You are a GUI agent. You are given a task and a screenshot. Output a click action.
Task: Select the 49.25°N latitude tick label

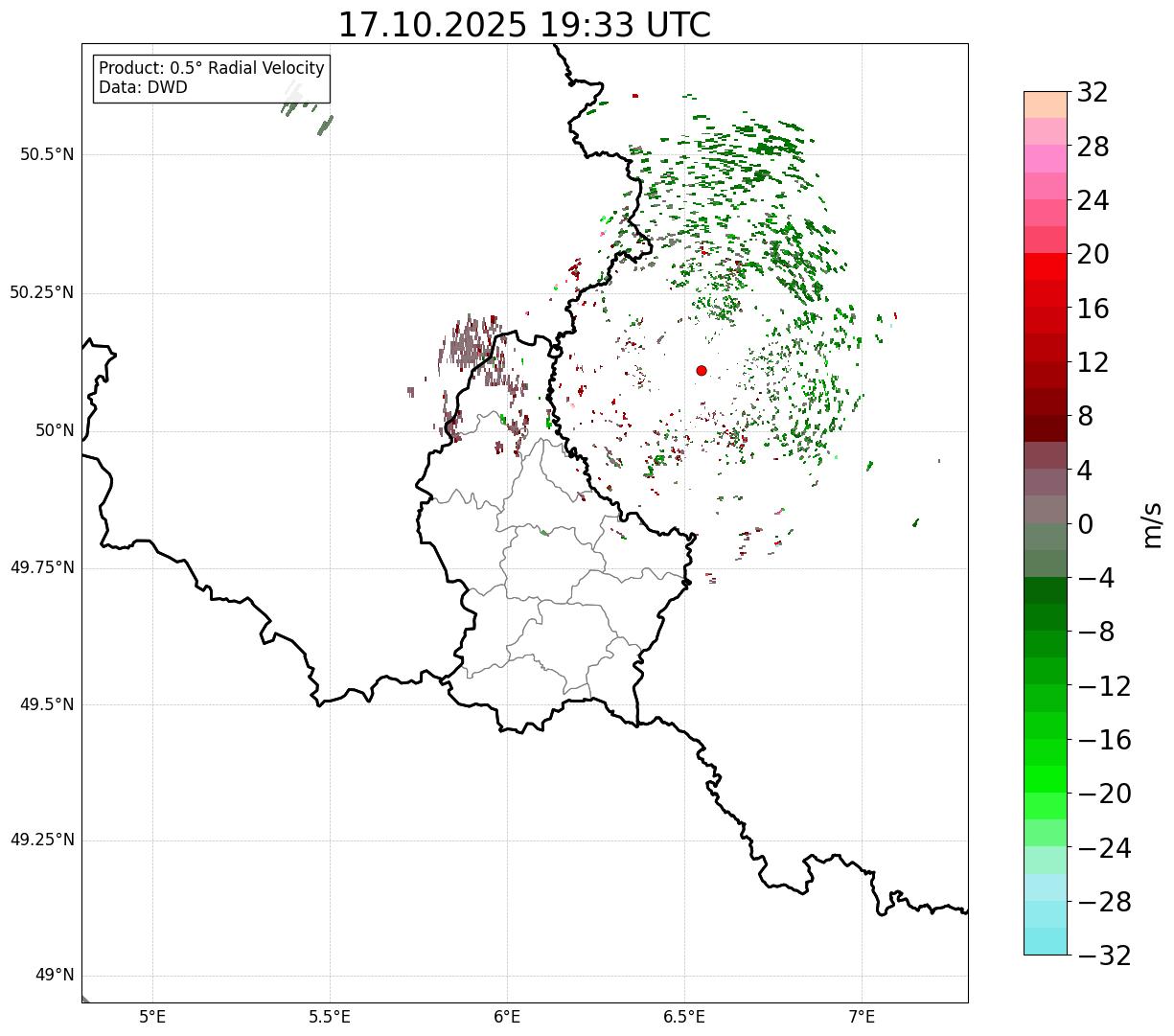[42, 840]
